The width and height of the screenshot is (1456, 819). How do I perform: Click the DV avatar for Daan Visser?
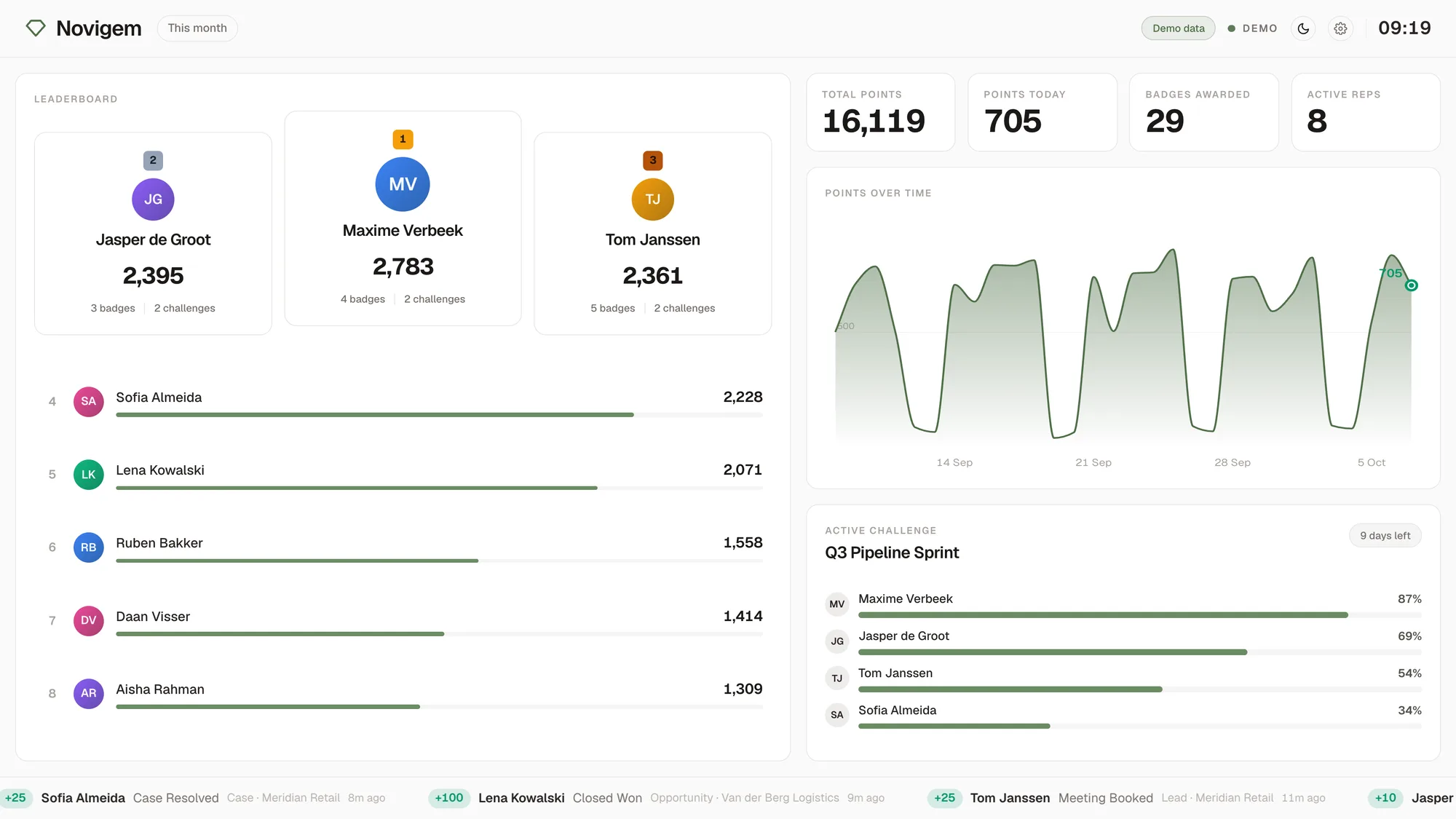pos(89,620)
